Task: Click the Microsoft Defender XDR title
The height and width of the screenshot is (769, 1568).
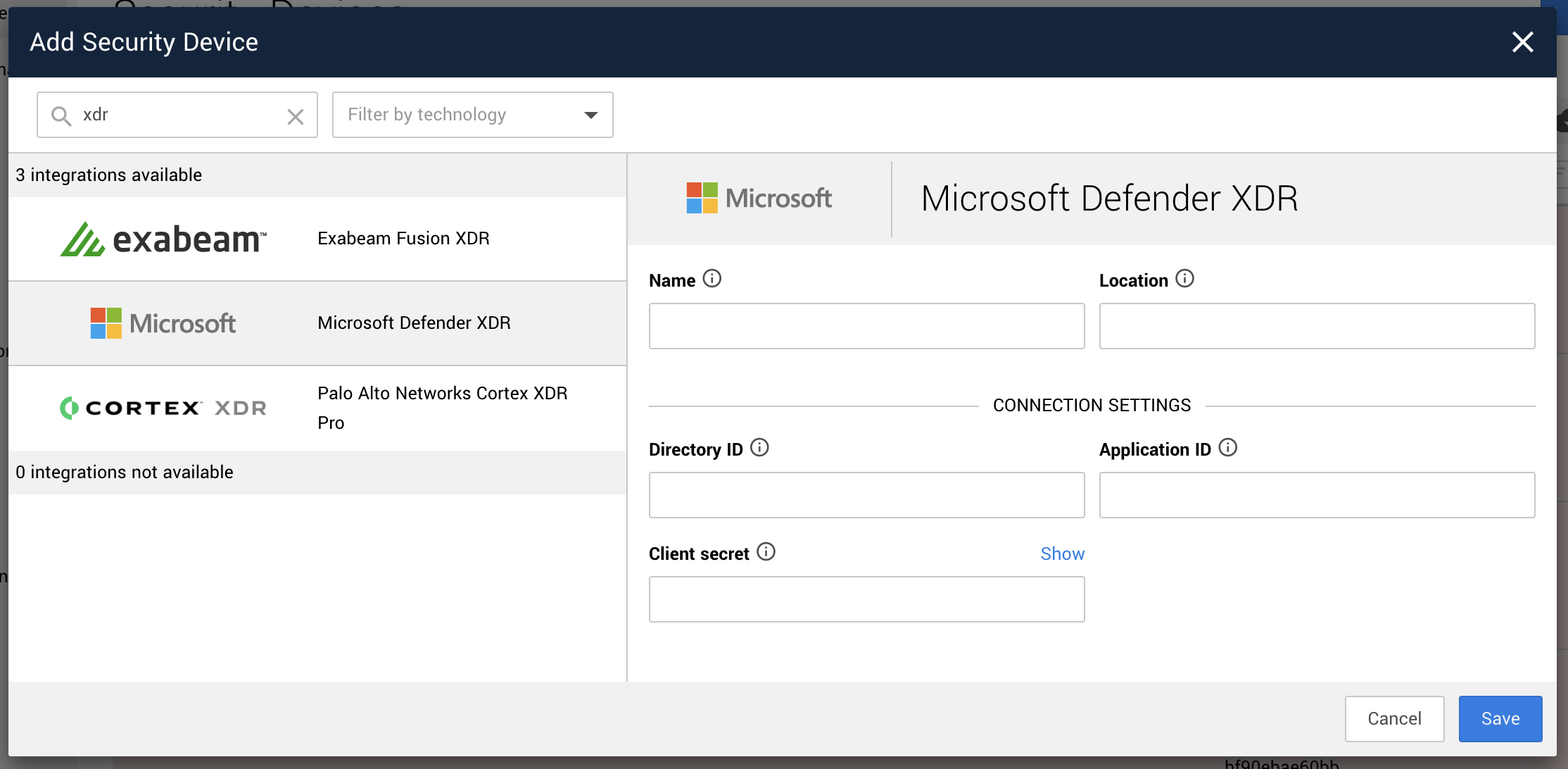Action: [1110, 199]
